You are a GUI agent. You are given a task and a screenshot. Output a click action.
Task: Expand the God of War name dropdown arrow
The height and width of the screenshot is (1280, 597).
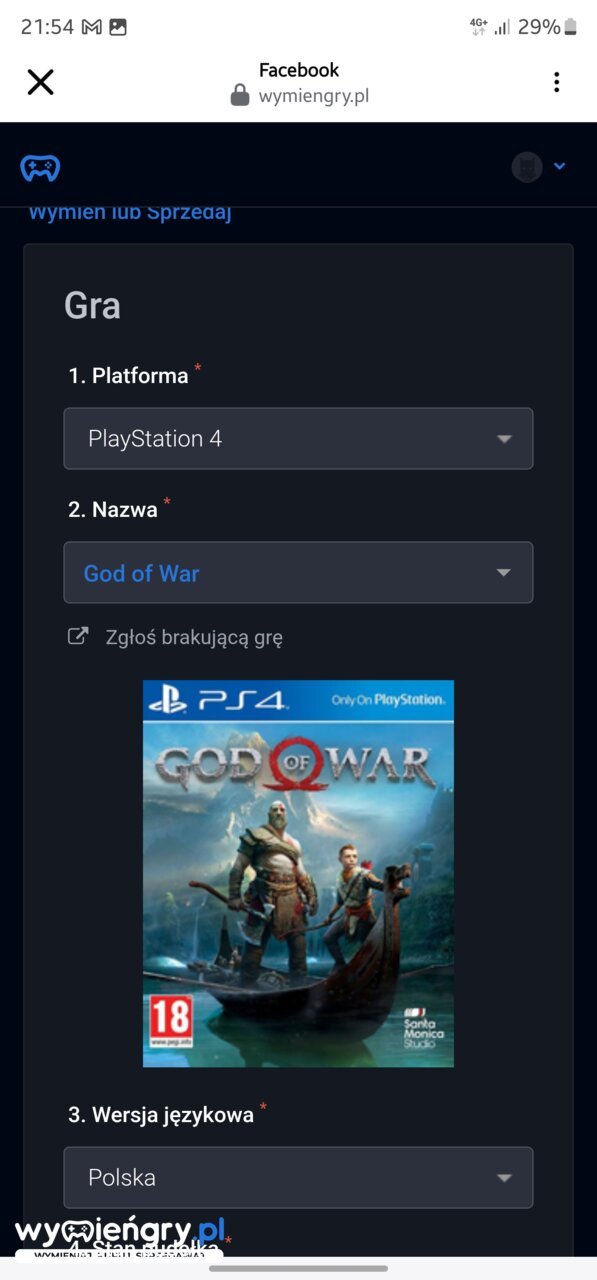pyautogui.click(x=503, y=573)
